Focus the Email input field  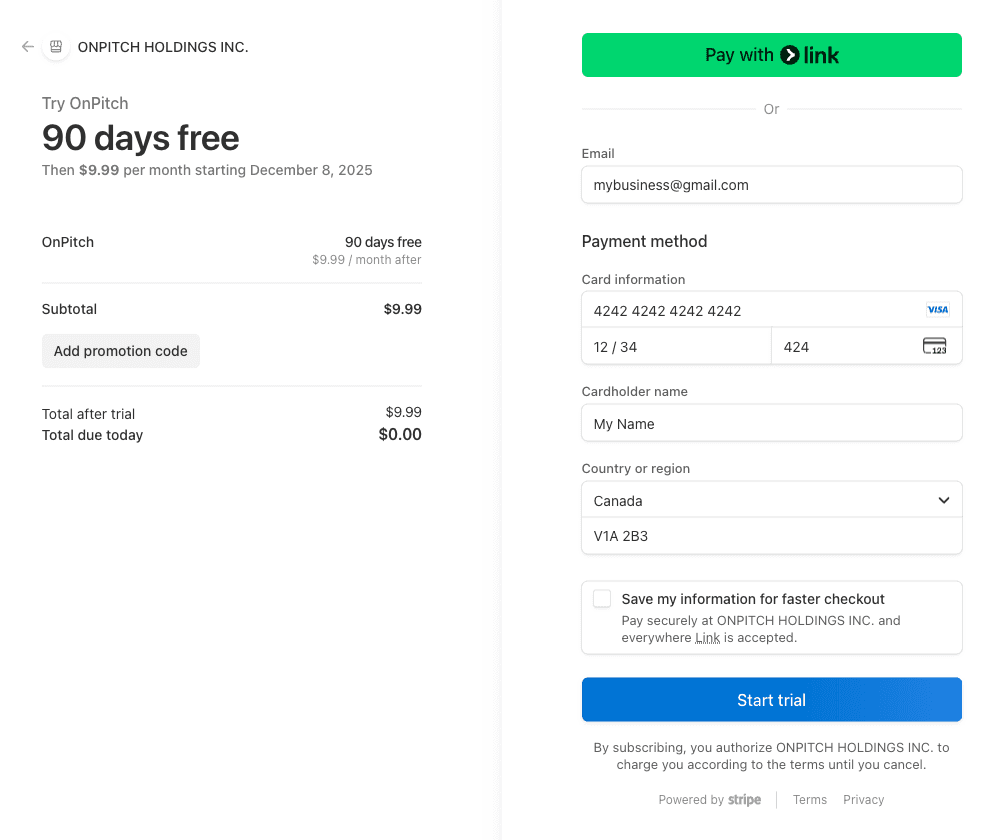771,185
